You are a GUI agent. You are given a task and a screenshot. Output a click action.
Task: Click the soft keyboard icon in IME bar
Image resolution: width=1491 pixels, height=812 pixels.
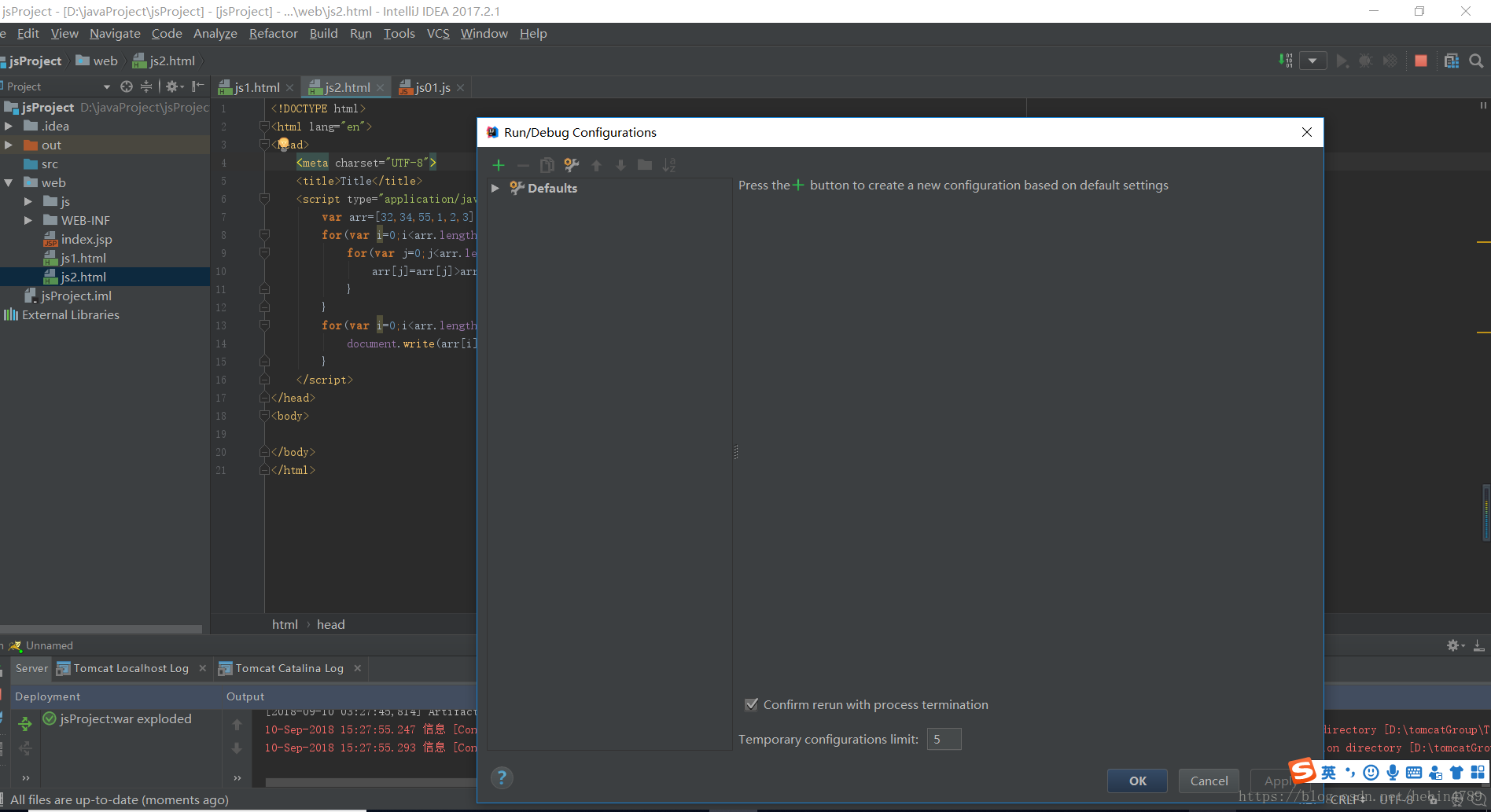click(x=1414, y=773)
